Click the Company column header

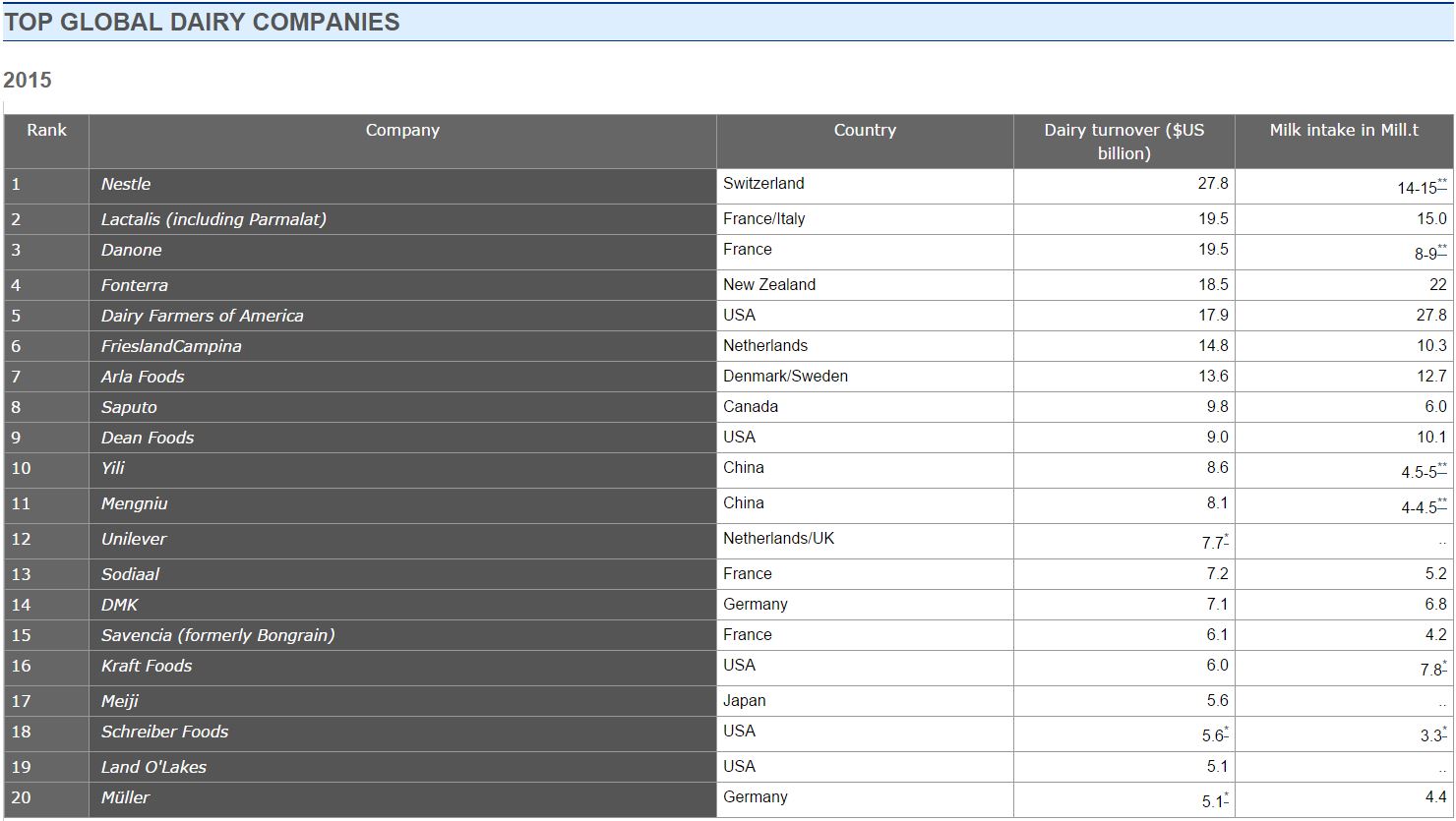402,142
